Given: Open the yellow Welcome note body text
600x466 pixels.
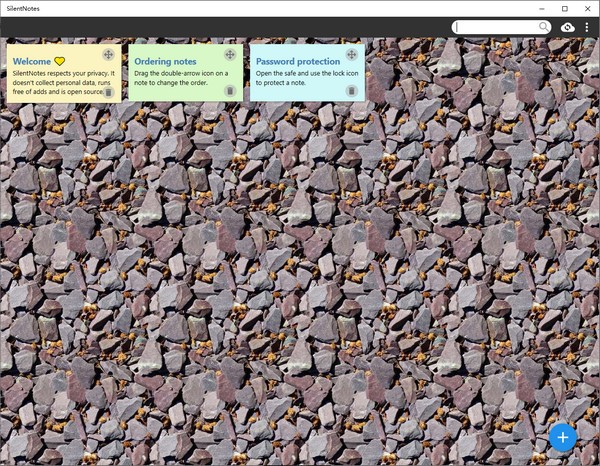Looking at the screenshot, I should pos(63,83).
